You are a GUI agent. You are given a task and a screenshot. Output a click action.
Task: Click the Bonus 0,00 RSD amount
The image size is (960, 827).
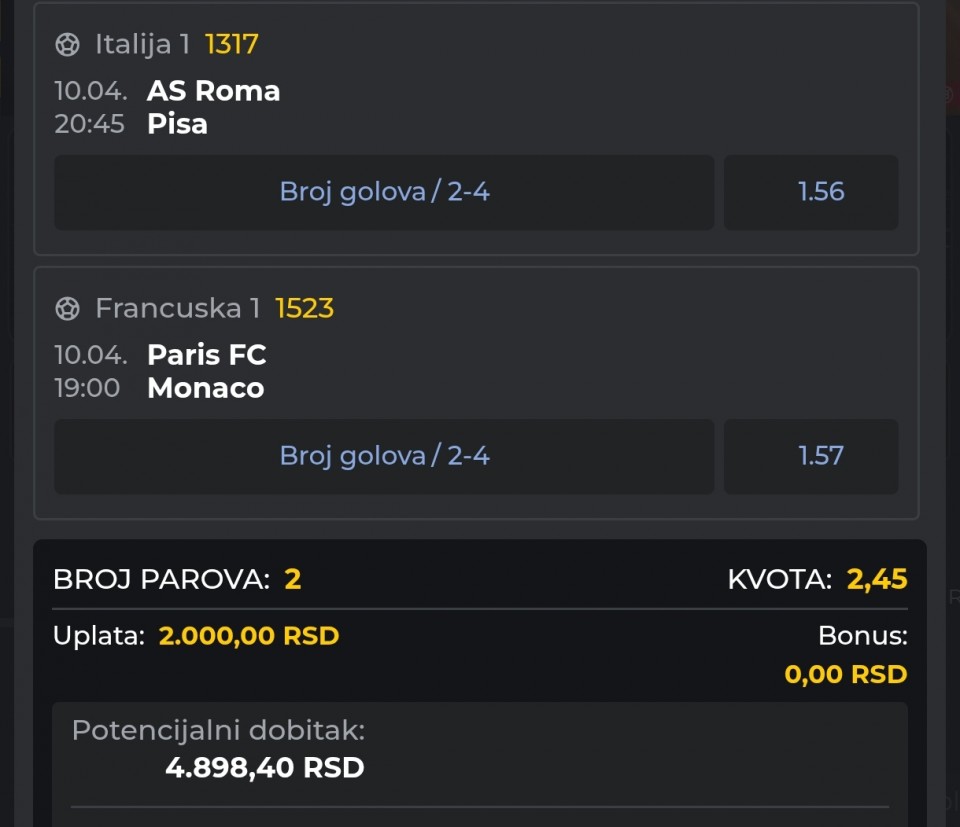click(845, 674)
